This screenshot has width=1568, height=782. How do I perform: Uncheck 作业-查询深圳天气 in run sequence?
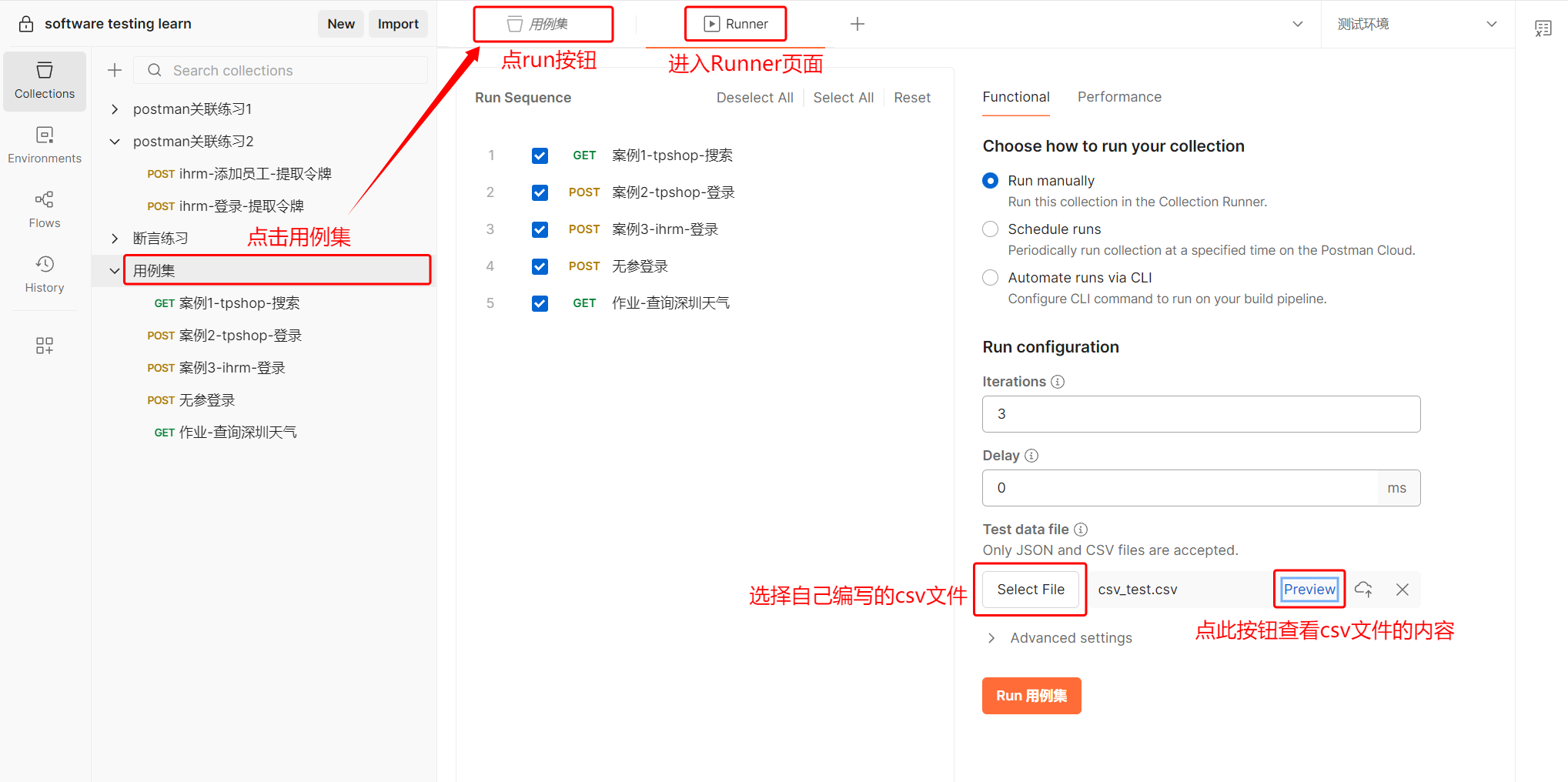540,303
